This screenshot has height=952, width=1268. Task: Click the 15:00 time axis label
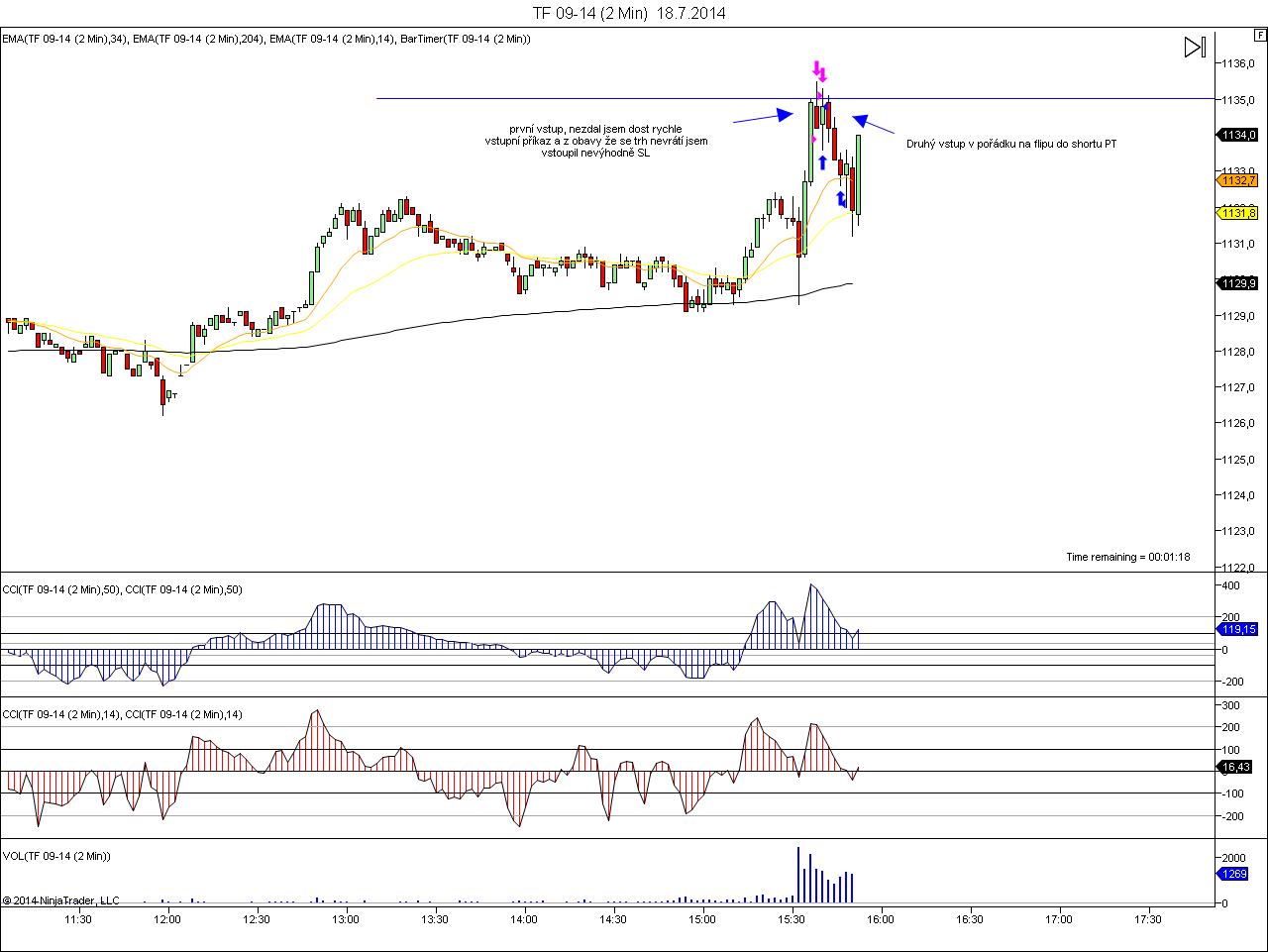[702, 919]
